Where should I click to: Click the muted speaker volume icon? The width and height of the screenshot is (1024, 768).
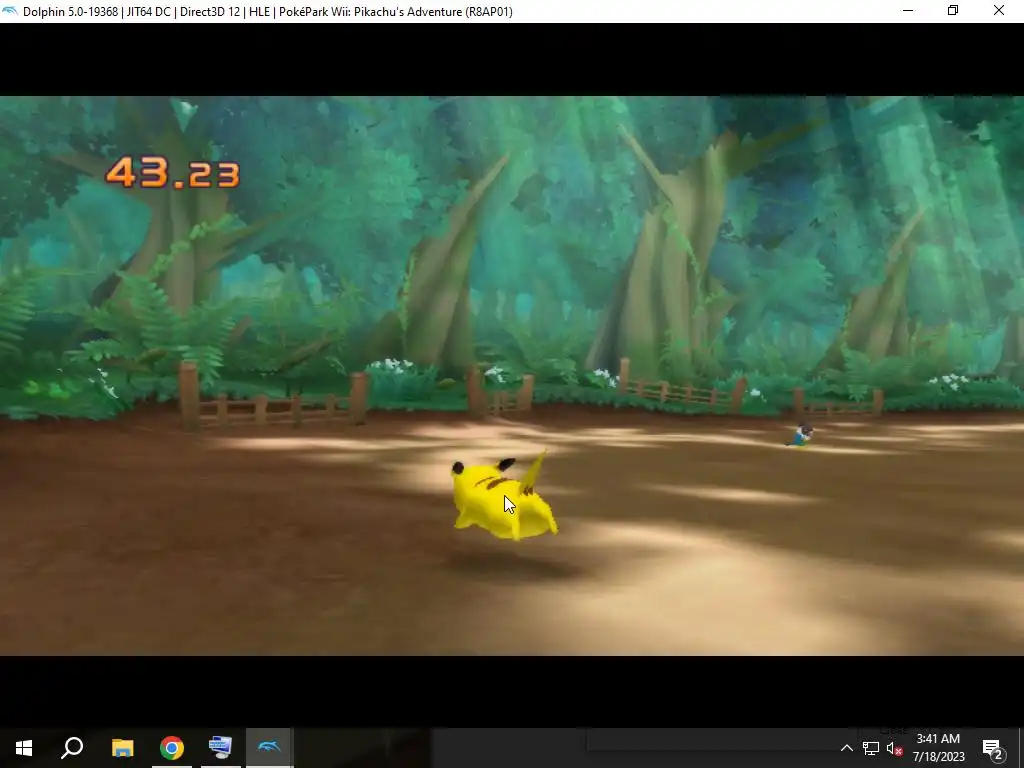click(895, 749)
